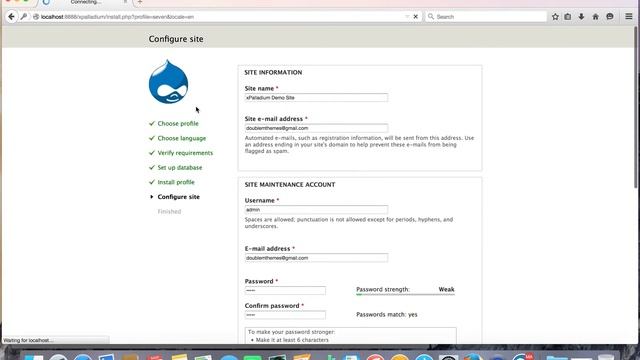Click the 'SITE INFORMATION' section heading
The height and width of the screenshot is (360, 640).
273,72
